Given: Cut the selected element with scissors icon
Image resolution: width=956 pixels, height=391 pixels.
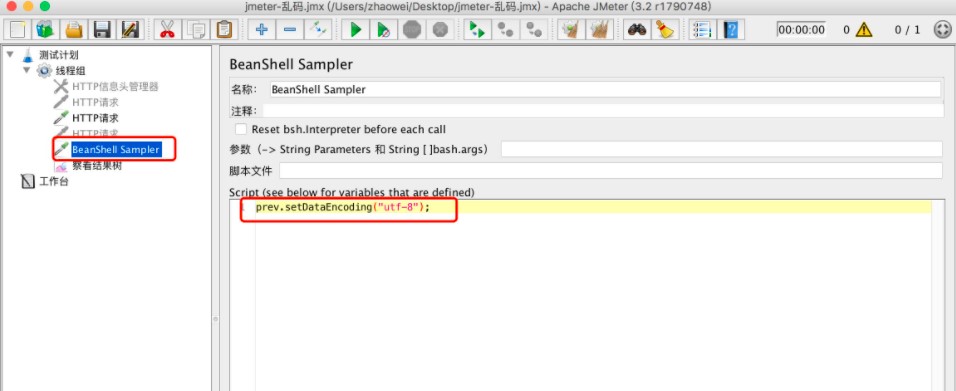Looking at the screenshot, I should pos(167,29).
